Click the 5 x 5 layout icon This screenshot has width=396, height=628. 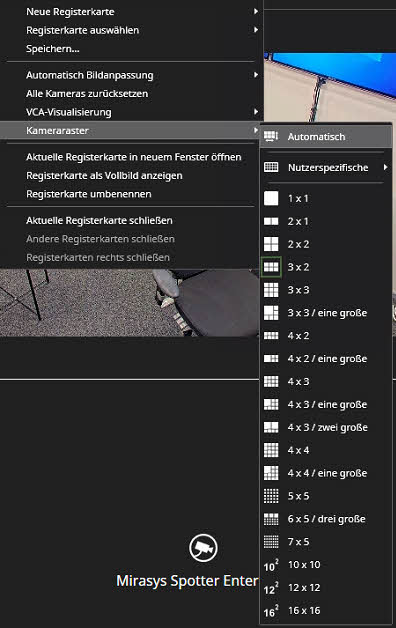271,496
